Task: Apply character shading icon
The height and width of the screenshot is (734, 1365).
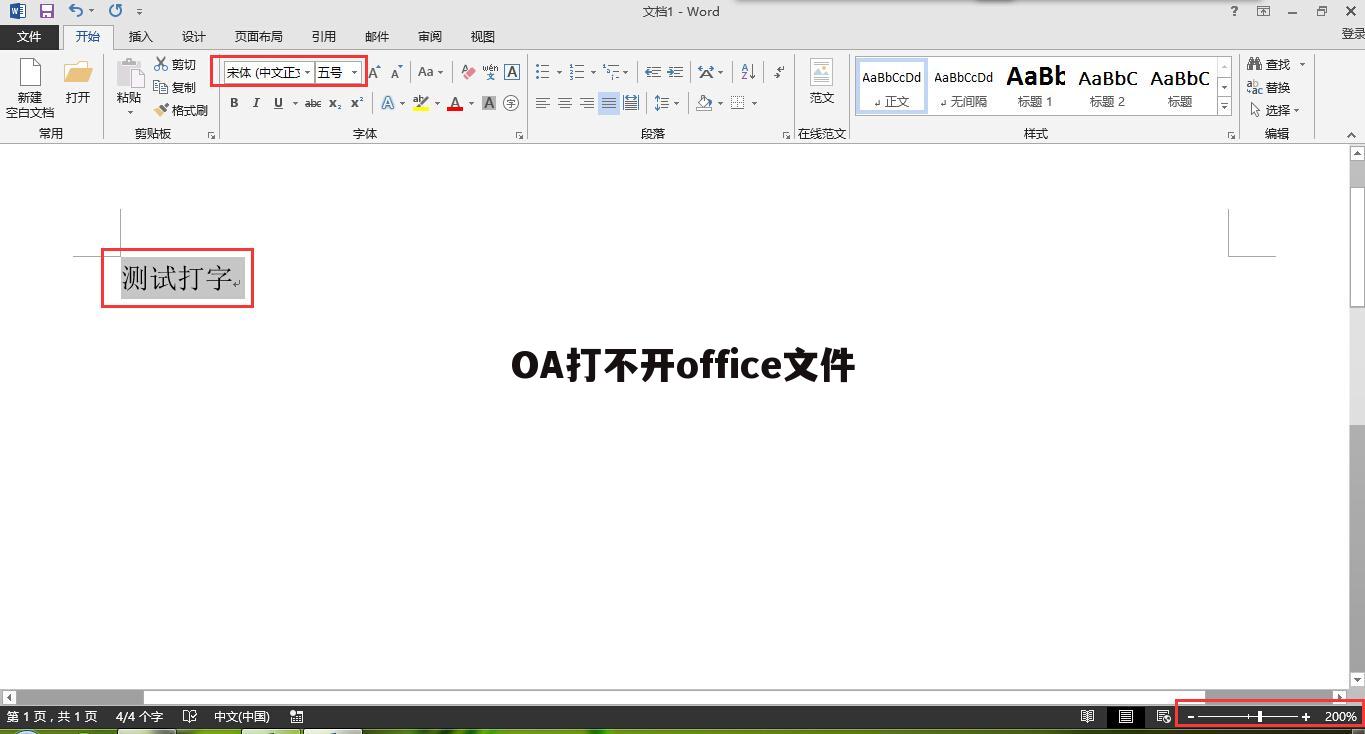Action: pos(489,103)
